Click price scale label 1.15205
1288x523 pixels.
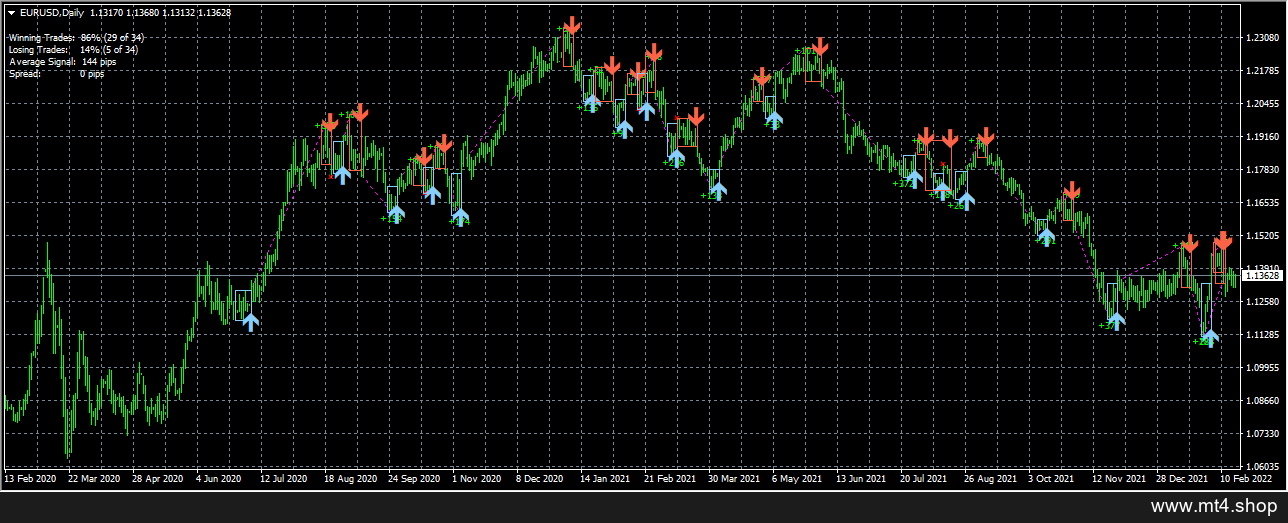[1262, 236]
